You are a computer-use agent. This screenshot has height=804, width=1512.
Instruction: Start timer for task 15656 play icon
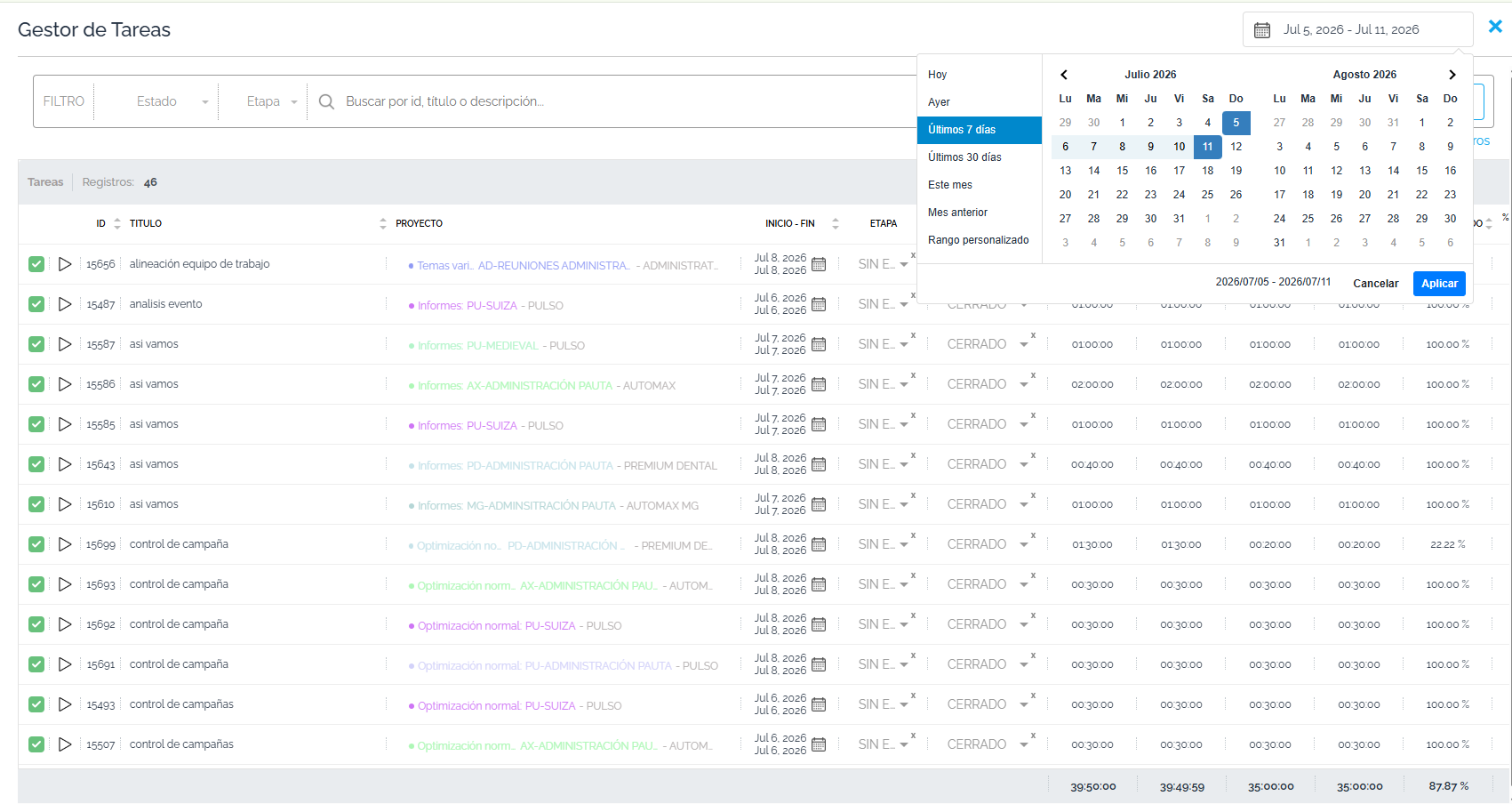coord(65,264)
